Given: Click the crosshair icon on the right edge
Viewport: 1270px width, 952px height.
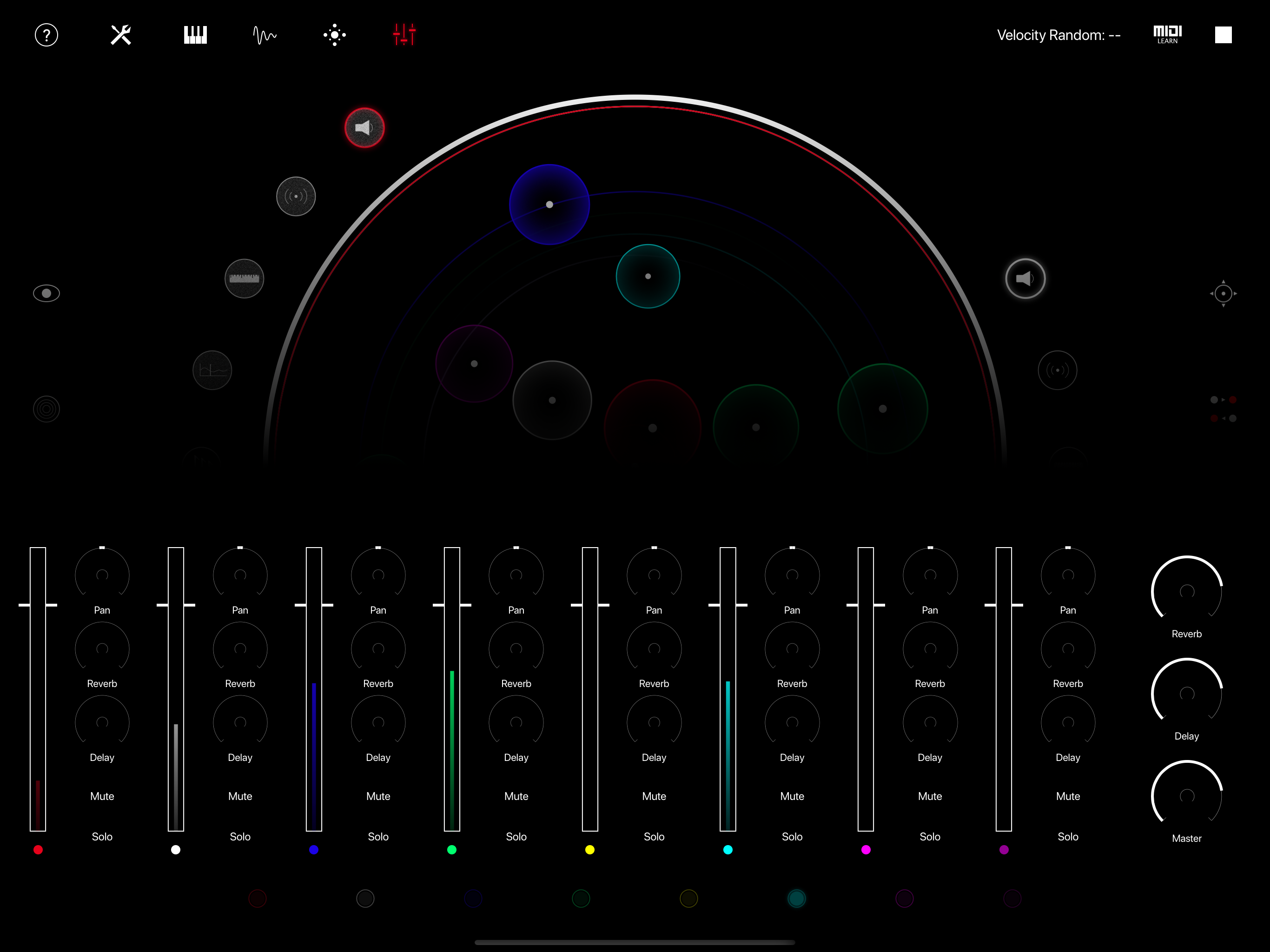Looking at the screenshot, I should (x=1224, y=293).
